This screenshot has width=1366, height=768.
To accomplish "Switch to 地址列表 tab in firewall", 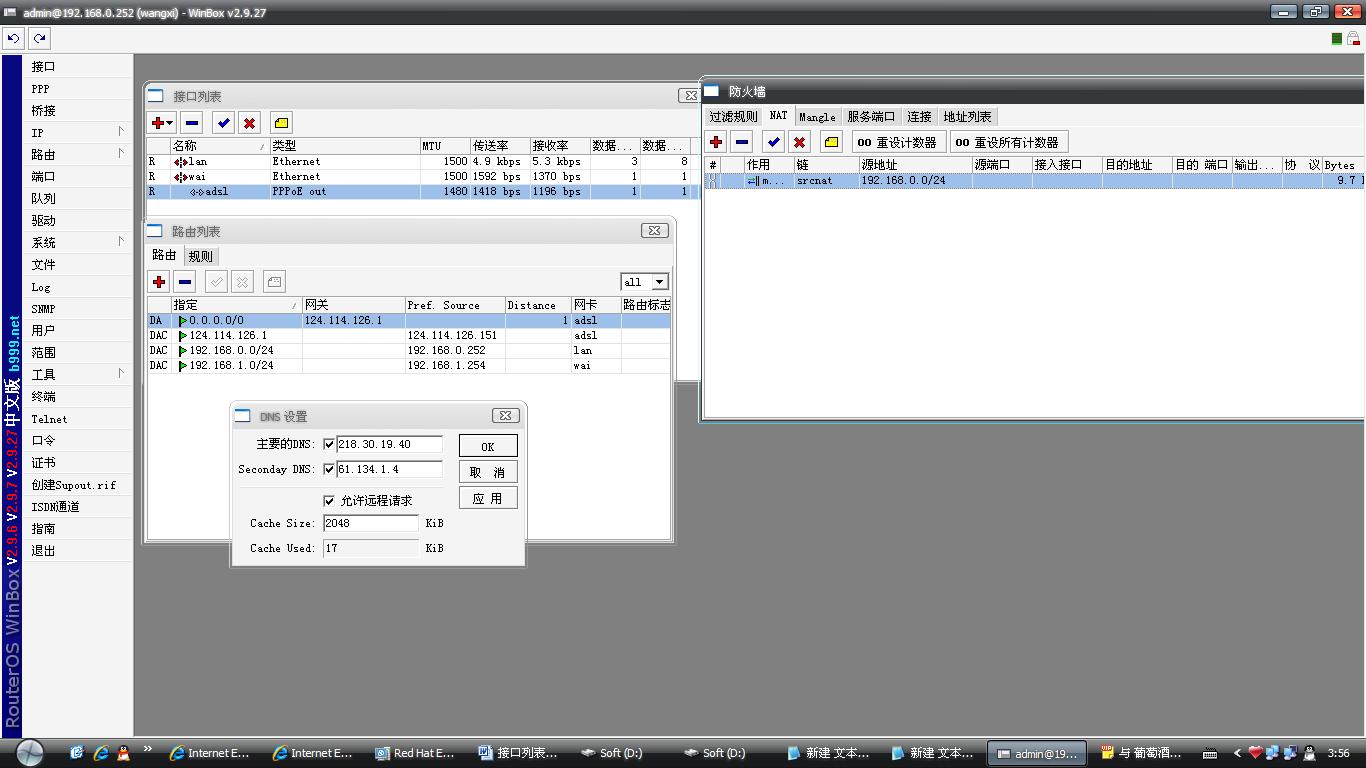I will click(x=967, y=117).
